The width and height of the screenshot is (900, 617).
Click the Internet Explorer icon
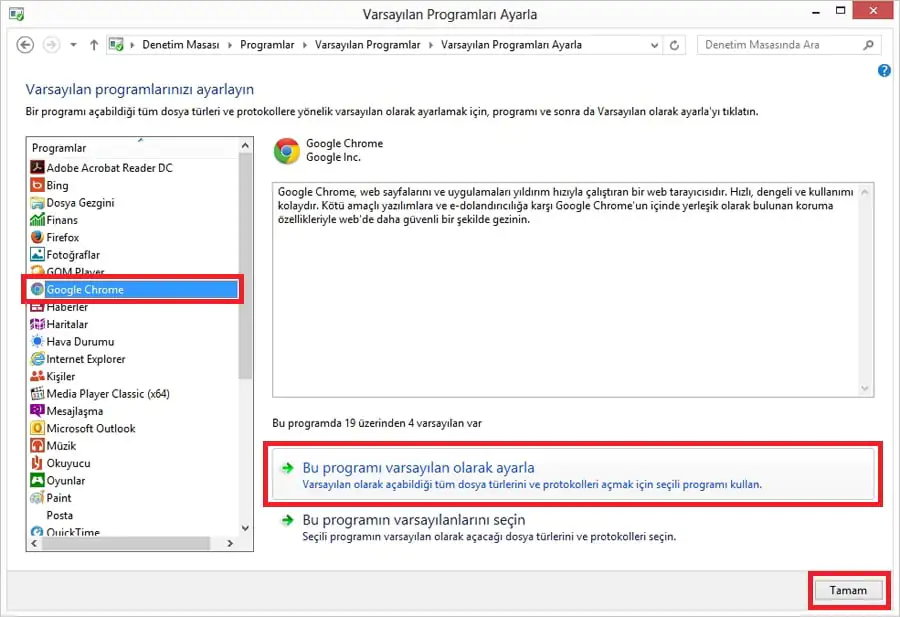(x=37, y=359)
